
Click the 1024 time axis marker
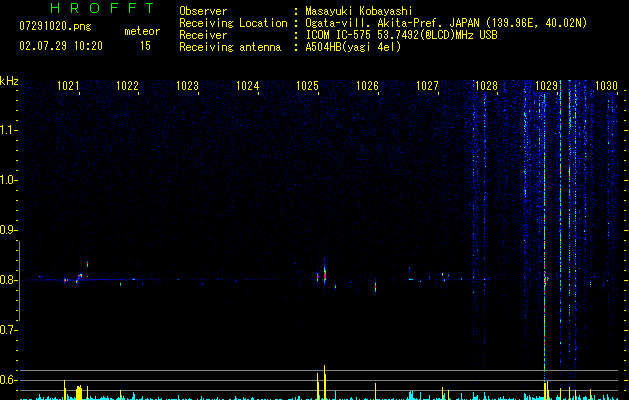coord(248,86)
